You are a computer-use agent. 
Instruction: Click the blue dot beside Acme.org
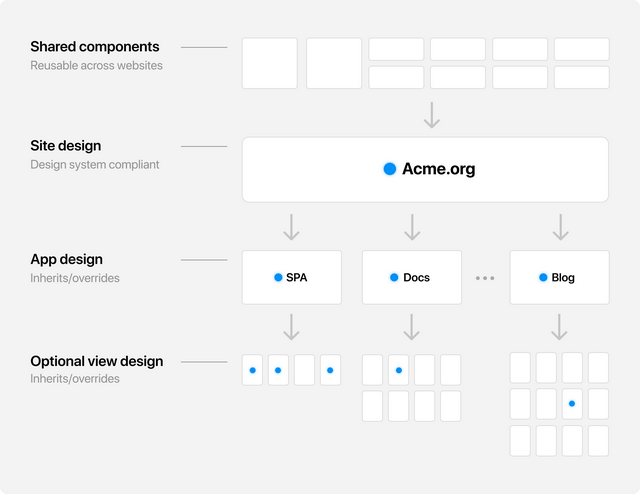390,169
